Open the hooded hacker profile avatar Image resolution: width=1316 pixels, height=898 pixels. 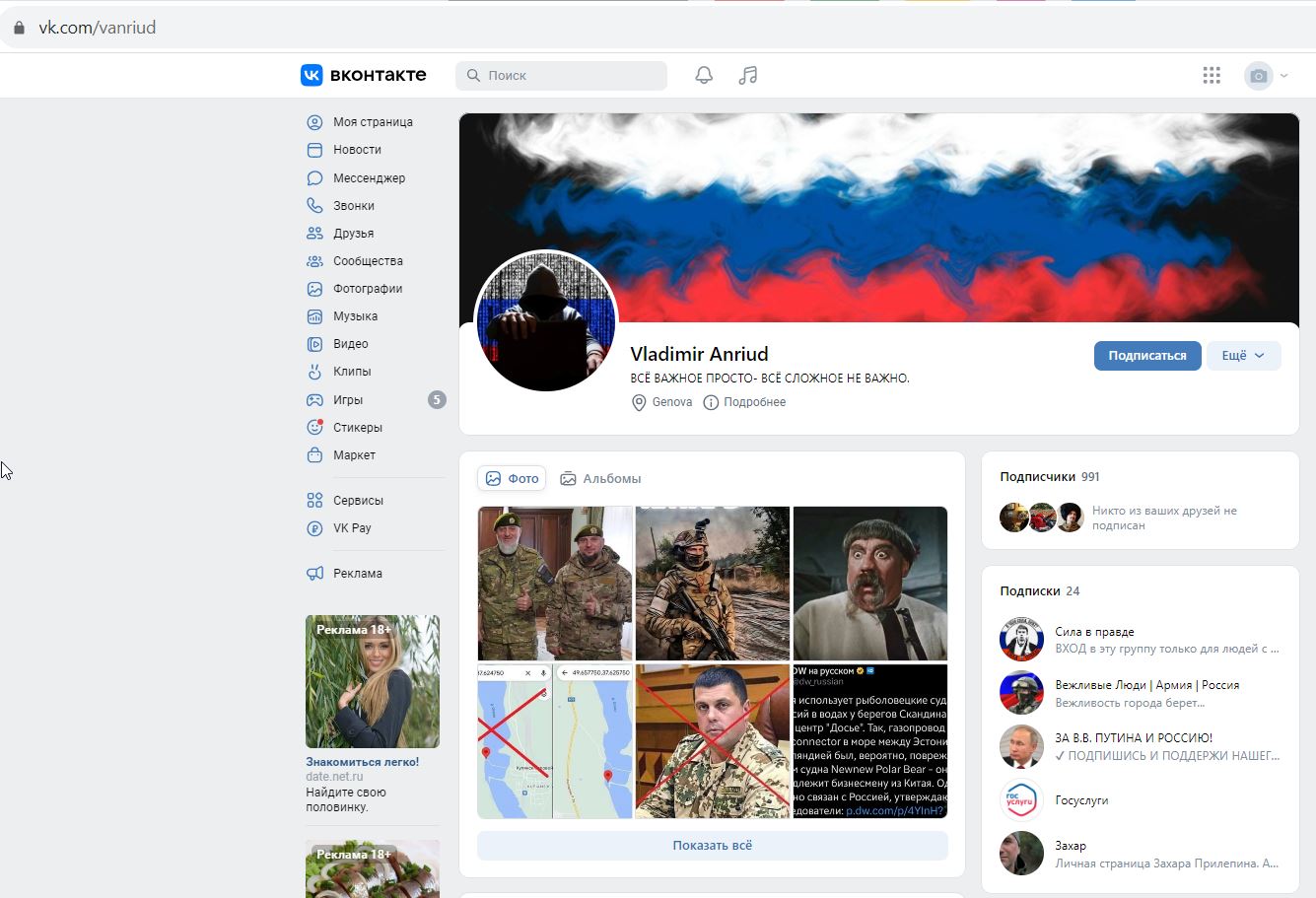546,321
